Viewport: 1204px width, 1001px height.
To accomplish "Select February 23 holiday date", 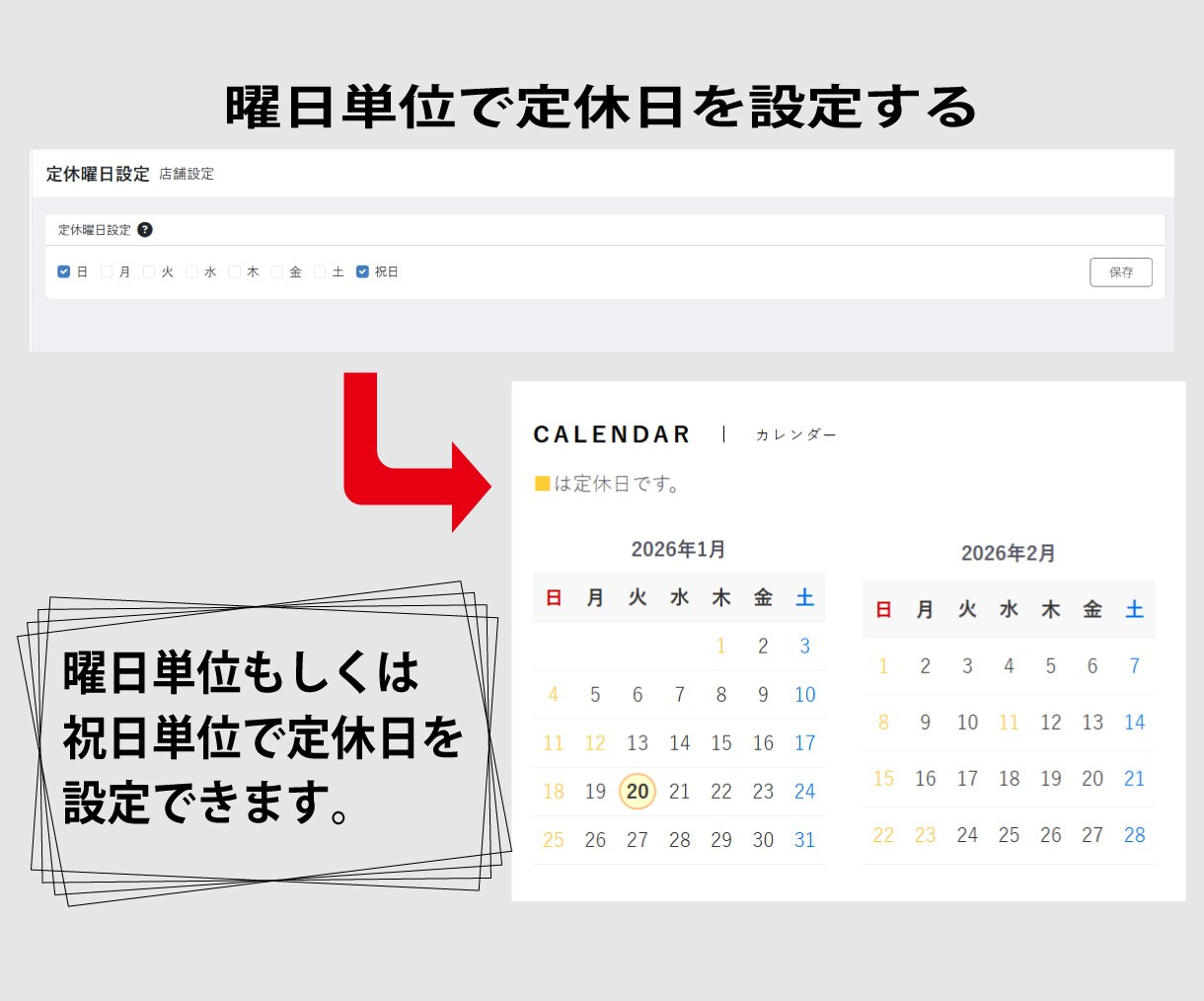I will pos(925,835).
